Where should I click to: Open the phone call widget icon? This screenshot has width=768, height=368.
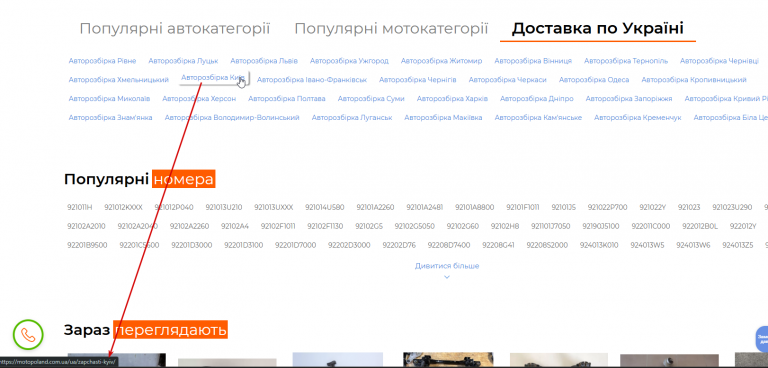tap(28, 335)
